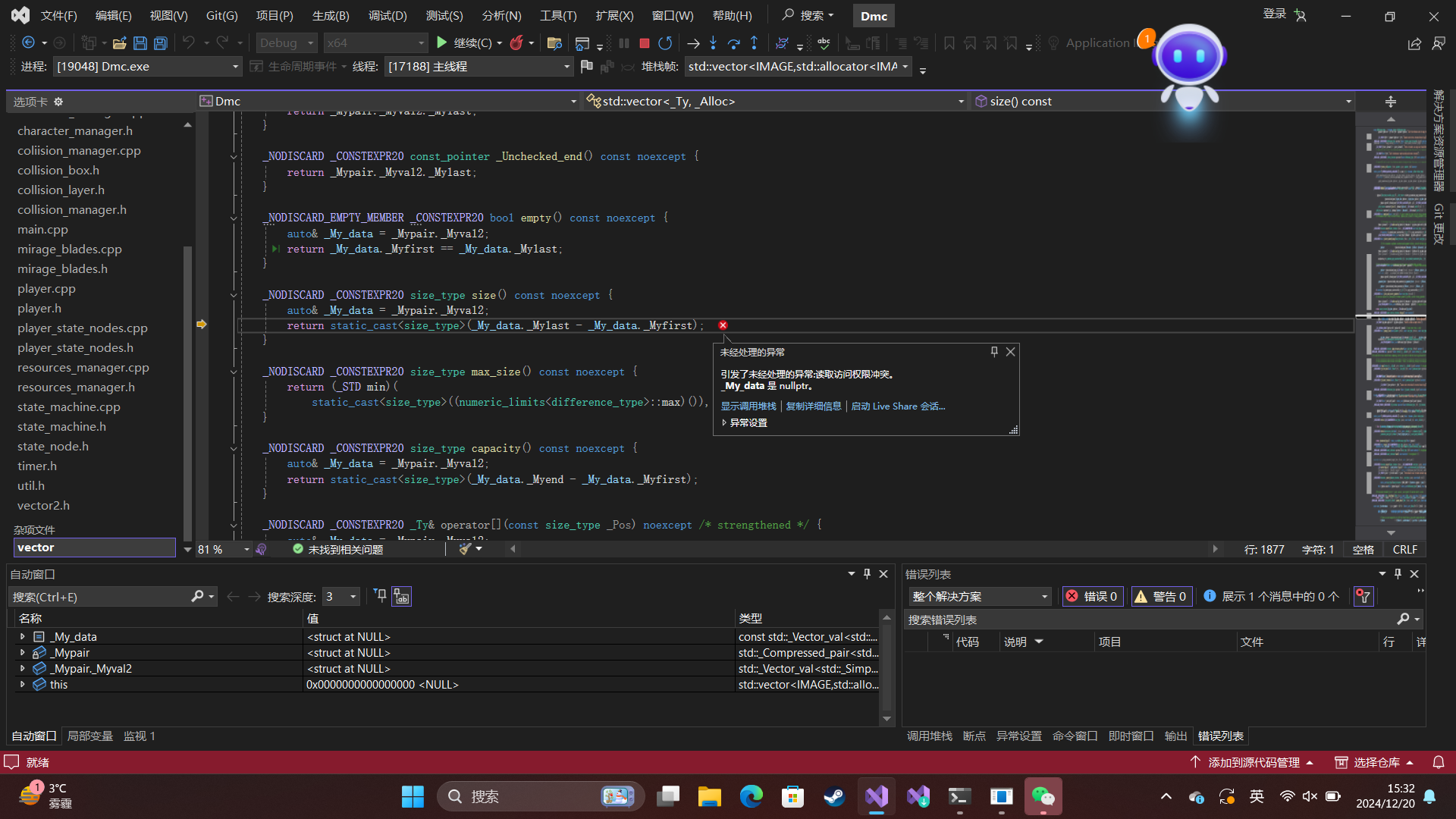Click the Navigate Backward arrow icon

coord(28,43)
